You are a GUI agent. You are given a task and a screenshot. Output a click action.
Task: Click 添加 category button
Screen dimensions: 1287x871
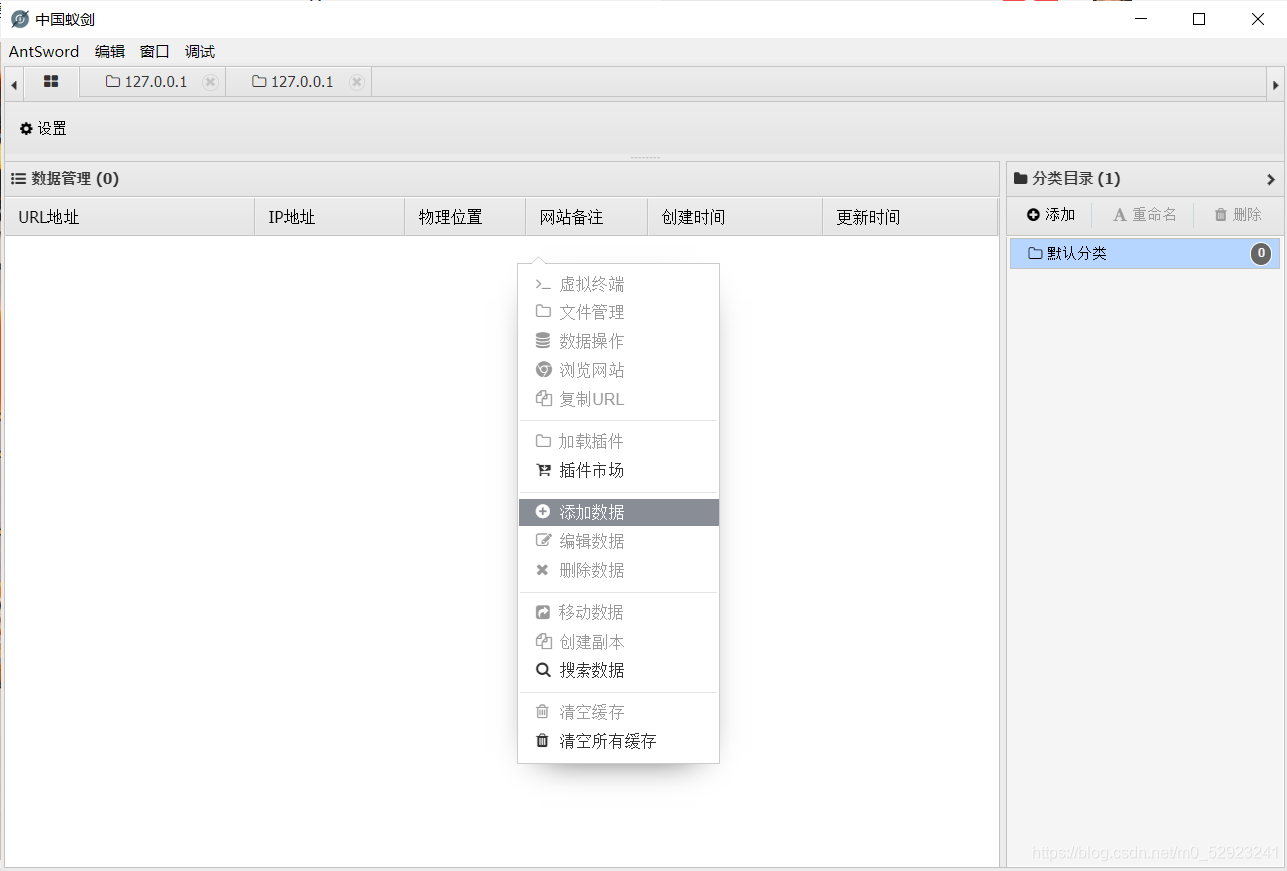pyautogui.click(x=1051, y=214)
